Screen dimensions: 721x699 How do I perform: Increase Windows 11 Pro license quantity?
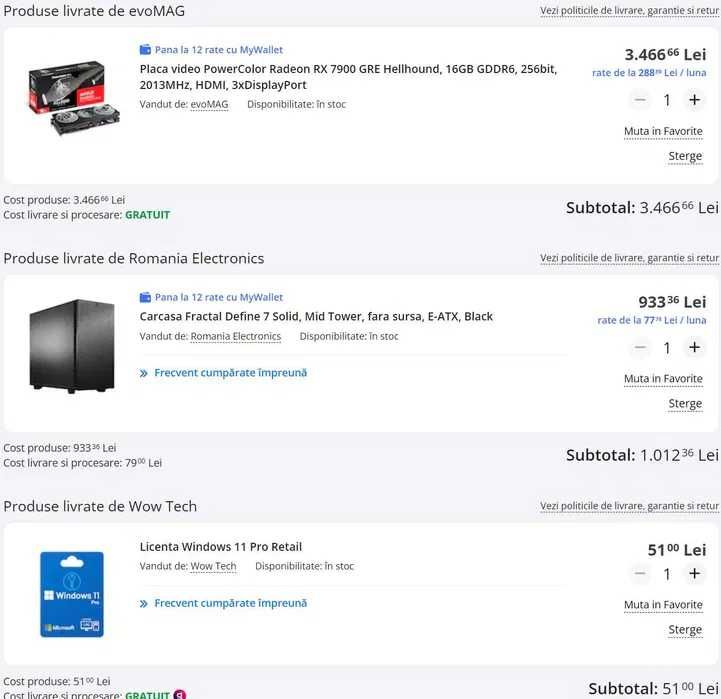tap(694, 574)
